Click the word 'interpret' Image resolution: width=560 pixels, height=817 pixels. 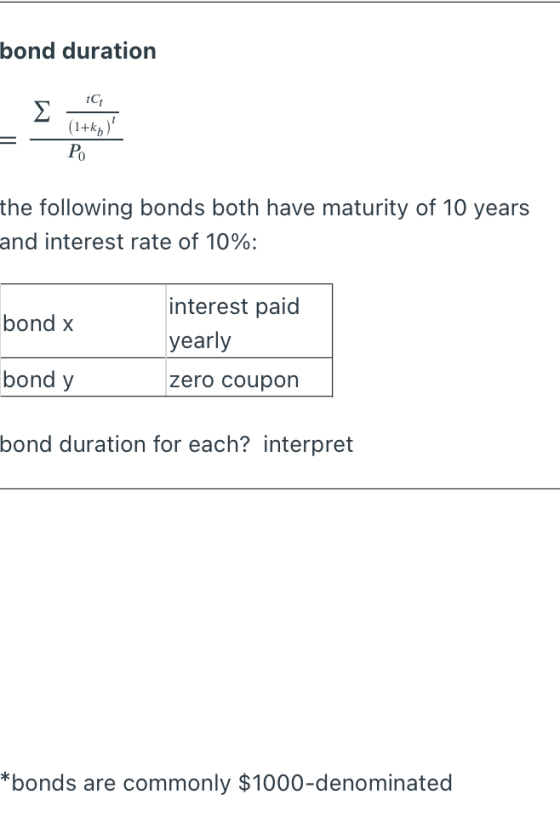pos(308,445)
